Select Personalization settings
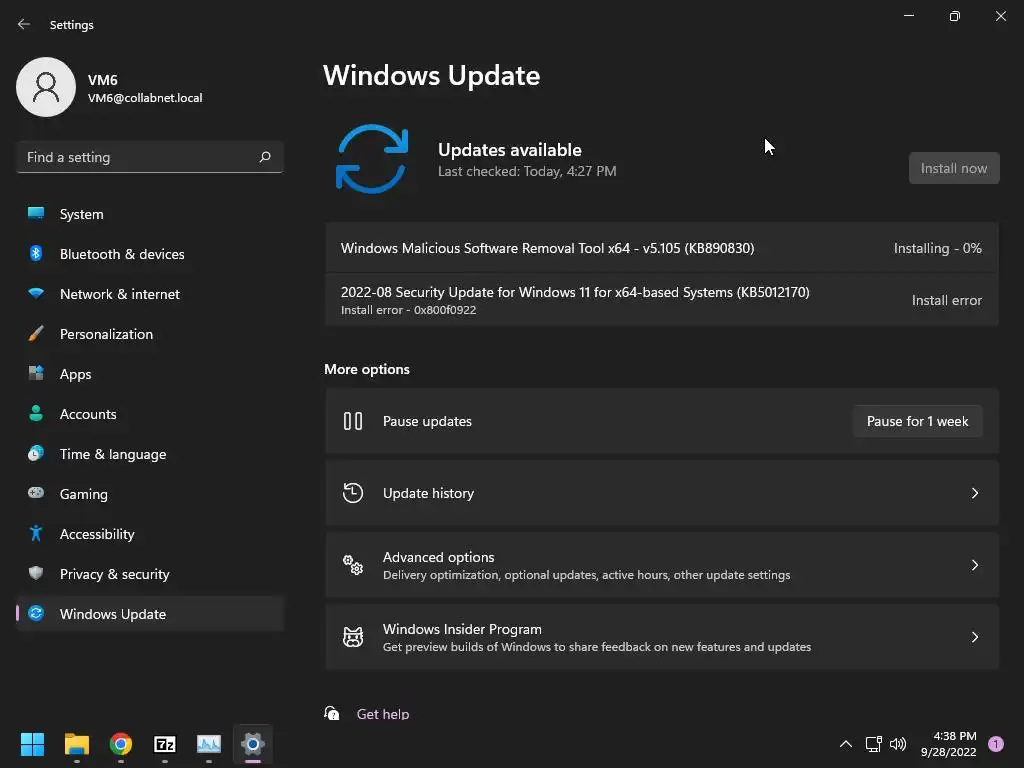The width and height of the screenshot is (1024, 768). pos(150,334)
